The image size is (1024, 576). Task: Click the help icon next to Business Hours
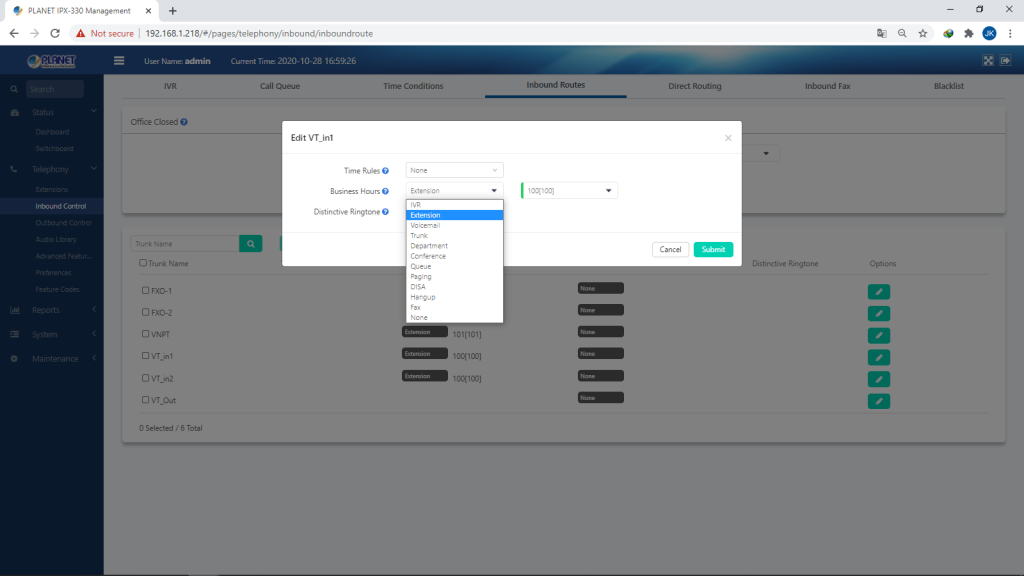(x=385, y=191)
